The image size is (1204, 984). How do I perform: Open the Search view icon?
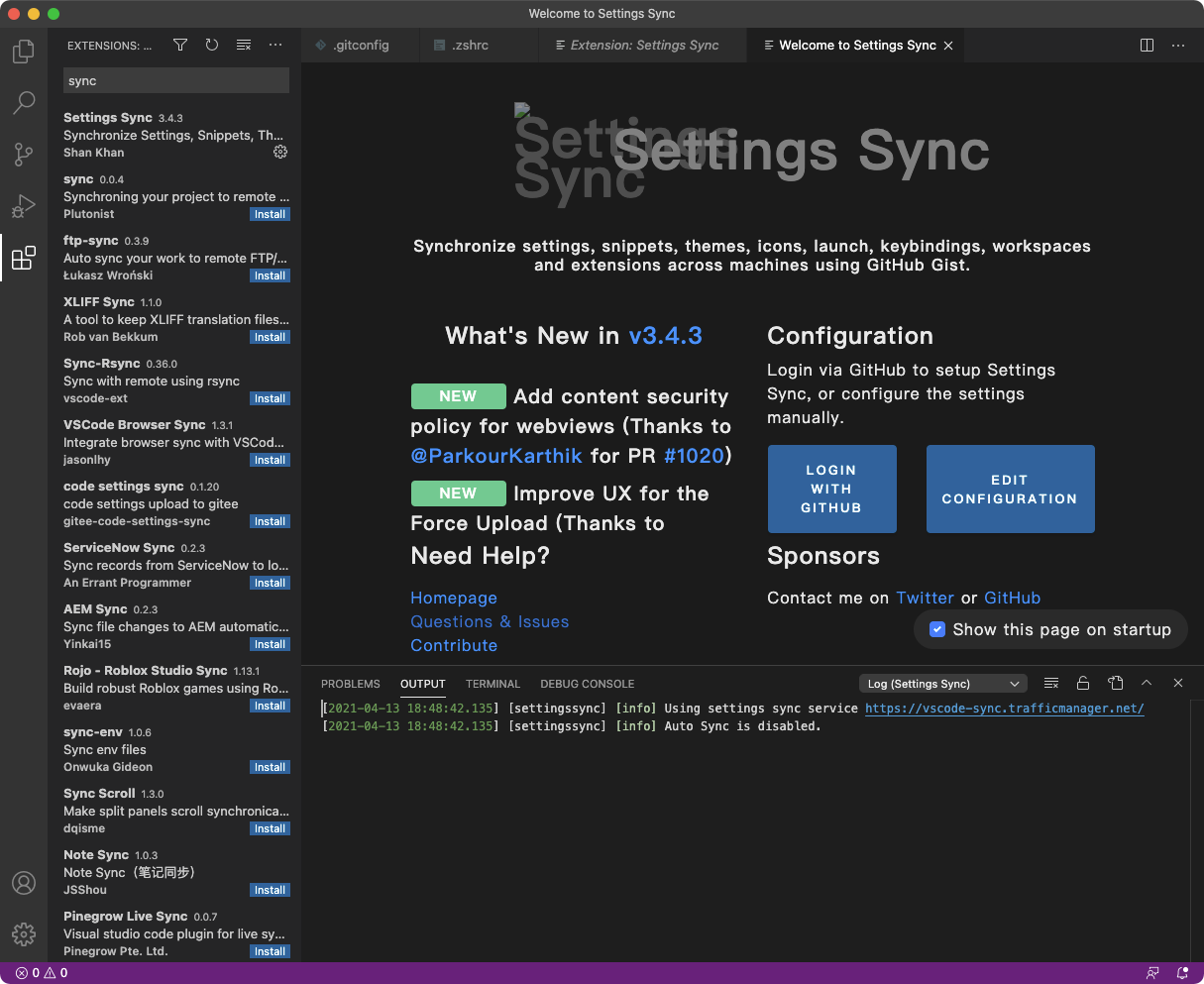24,102
